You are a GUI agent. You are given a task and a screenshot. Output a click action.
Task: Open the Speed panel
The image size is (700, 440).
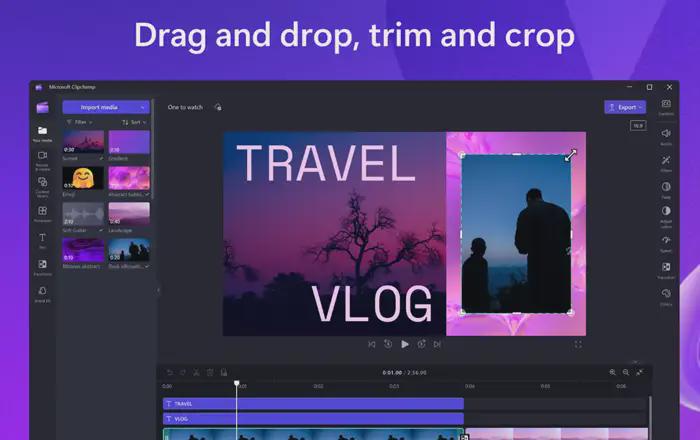[x=666, y=241]
